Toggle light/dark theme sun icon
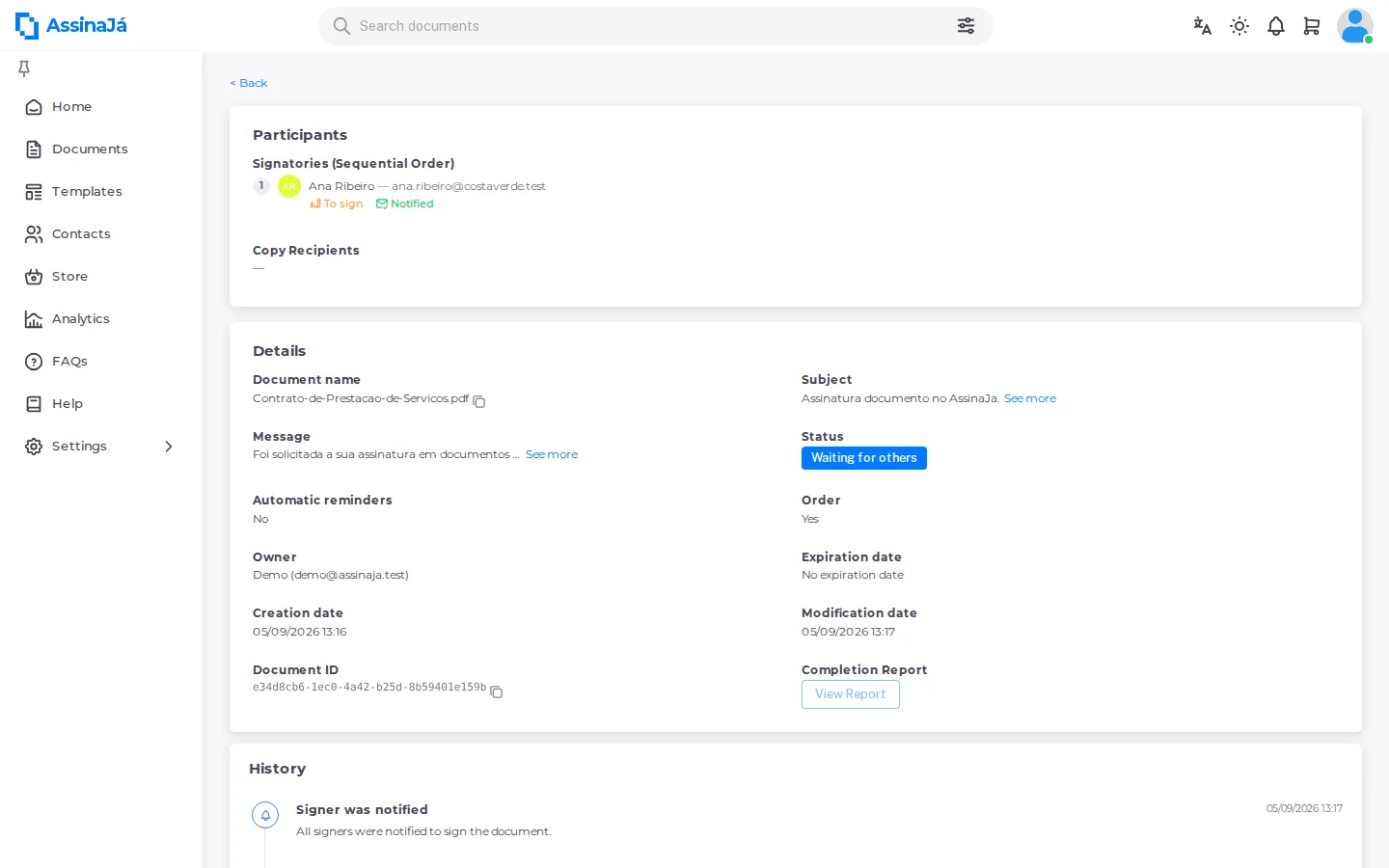Screen dimensions: 1389x868 pos(1239,26)
